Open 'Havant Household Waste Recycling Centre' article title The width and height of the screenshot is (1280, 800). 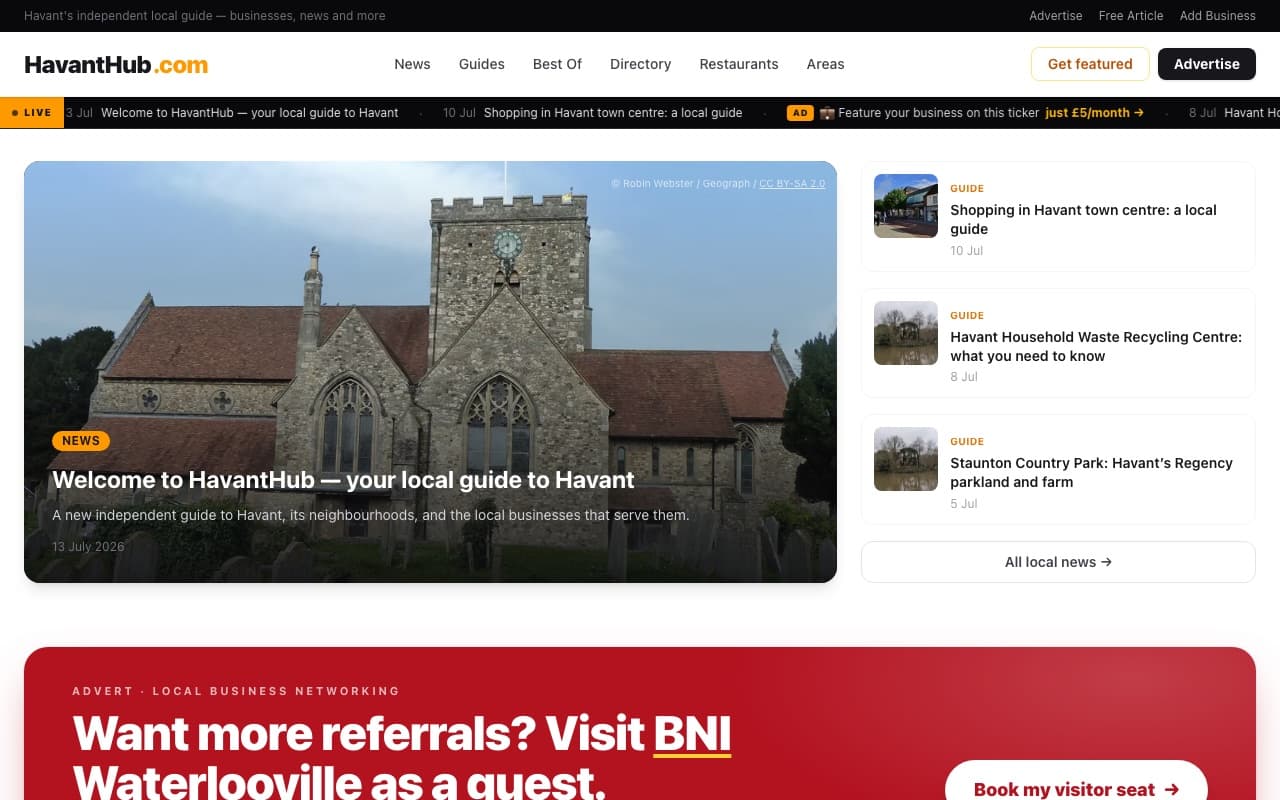[1096, 346]
